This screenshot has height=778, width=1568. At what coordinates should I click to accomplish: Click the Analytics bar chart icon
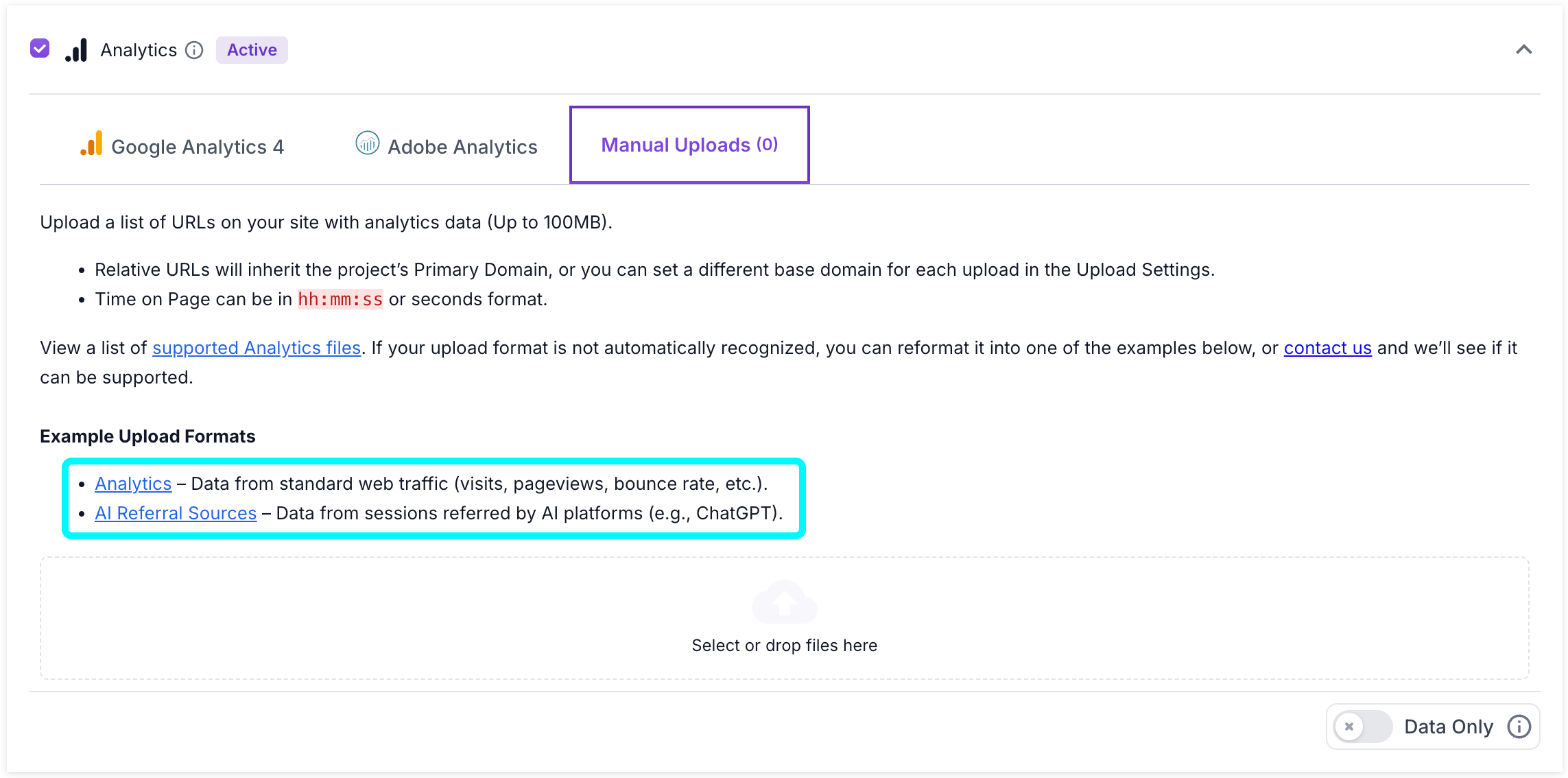tap(75, 49)
